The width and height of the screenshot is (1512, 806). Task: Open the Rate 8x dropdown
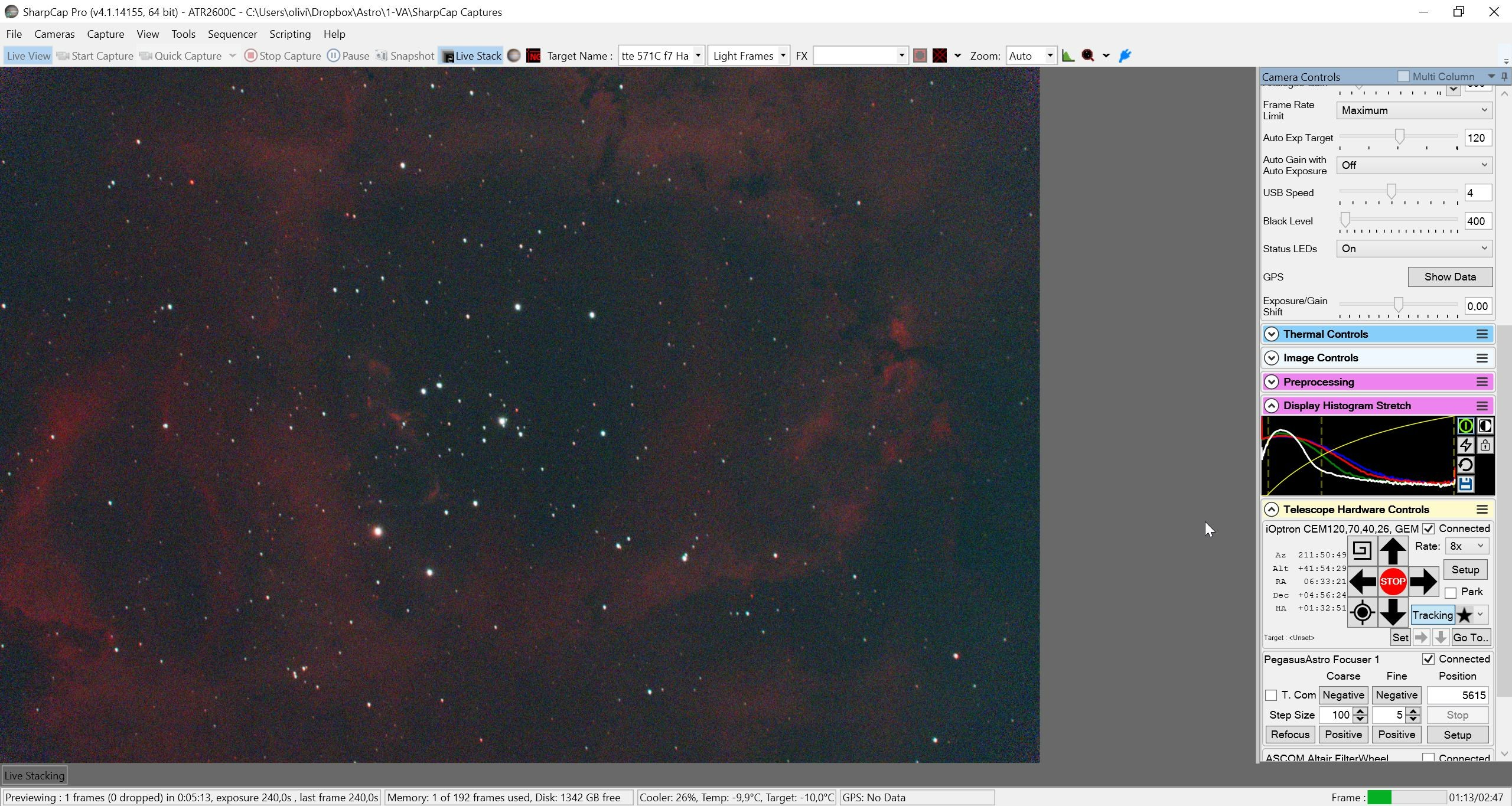click(1467, 546)
